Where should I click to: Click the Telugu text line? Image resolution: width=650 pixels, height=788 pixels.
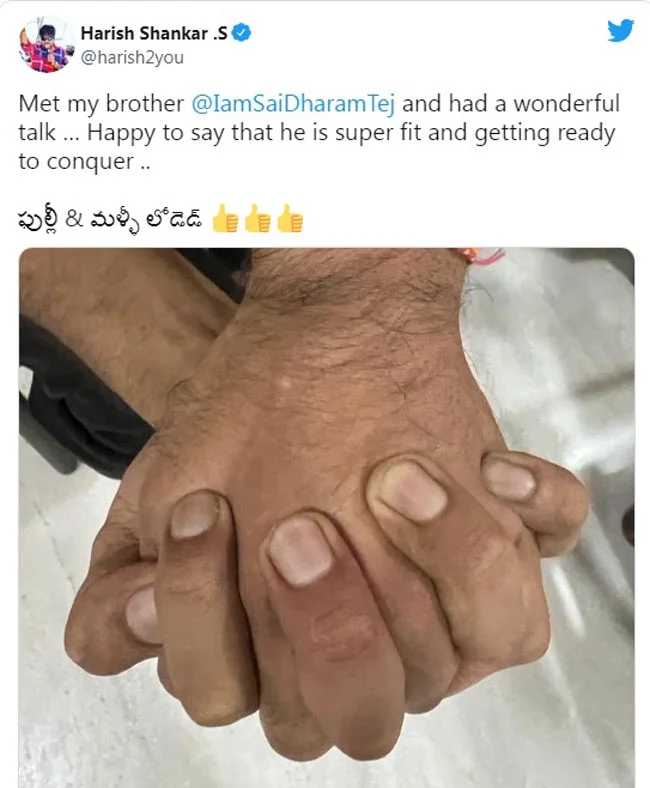111,220
